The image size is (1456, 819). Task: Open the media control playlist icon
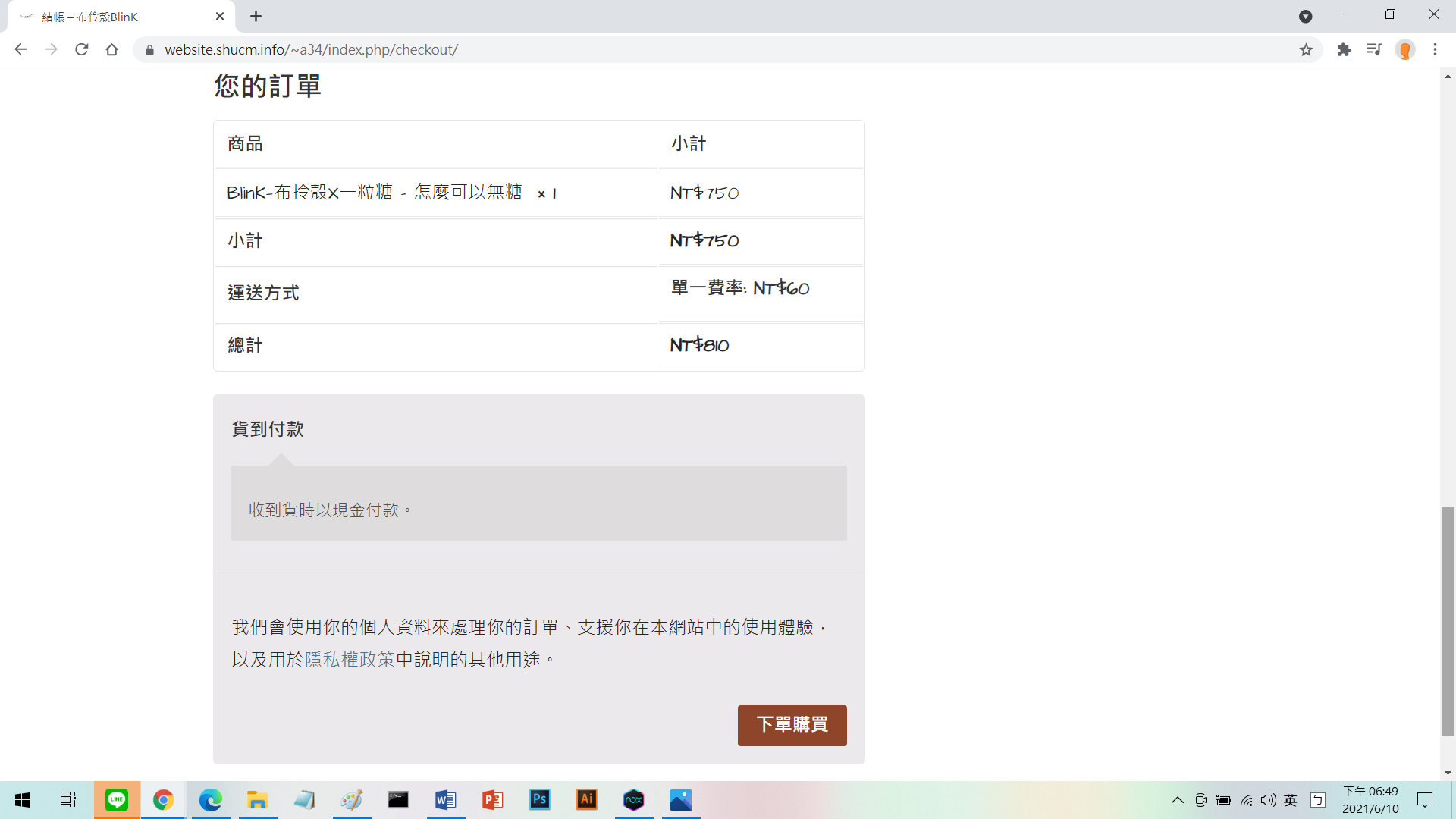tap(1374, 50)
